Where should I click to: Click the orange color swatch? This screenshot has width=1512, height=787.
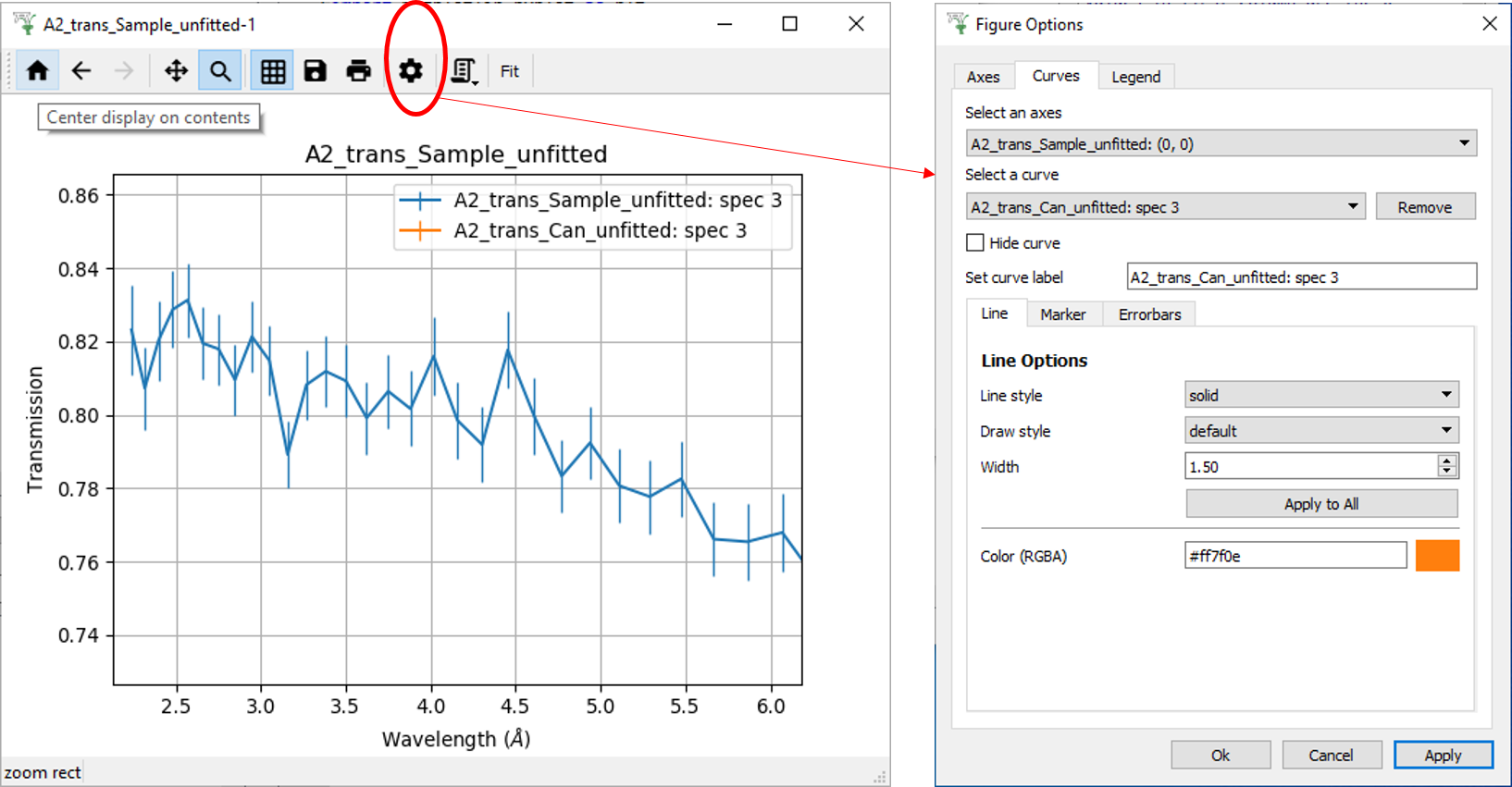1437,556
